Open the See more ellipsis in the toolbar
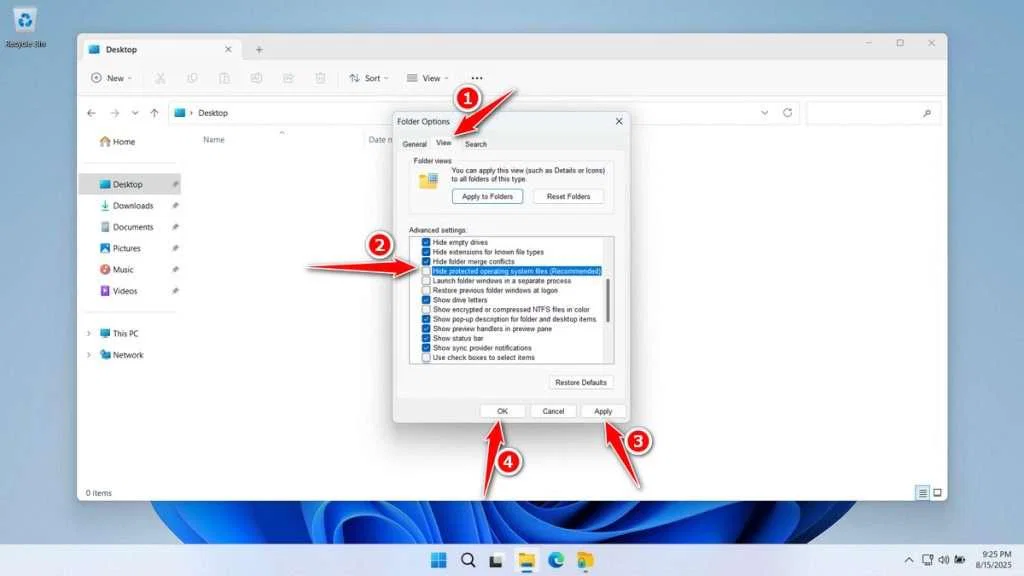The image size is (1024, 576). coord(476,78)
